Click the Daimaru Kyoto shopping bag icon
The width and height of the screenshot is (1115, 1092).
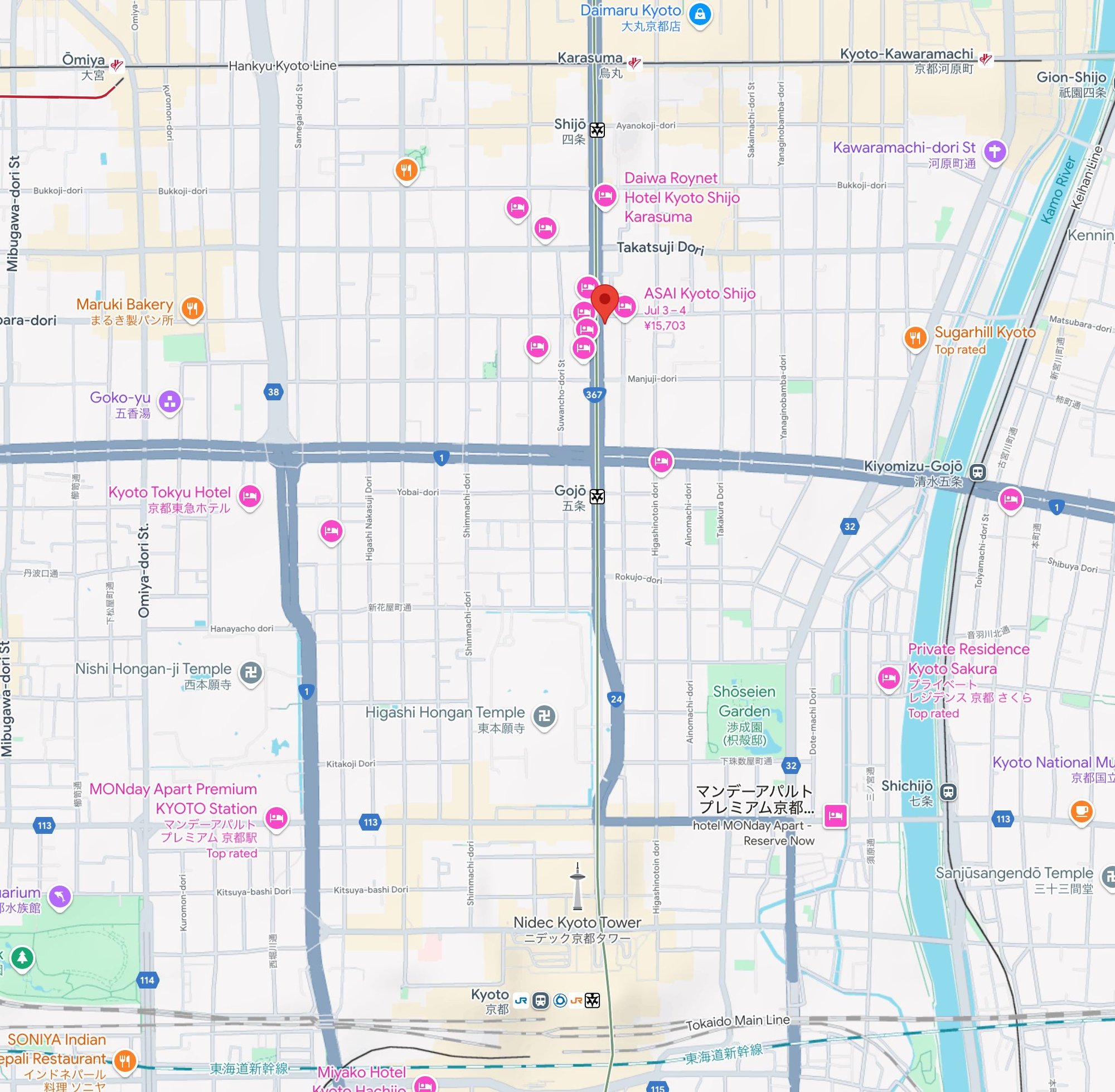(x=699, y=15)
